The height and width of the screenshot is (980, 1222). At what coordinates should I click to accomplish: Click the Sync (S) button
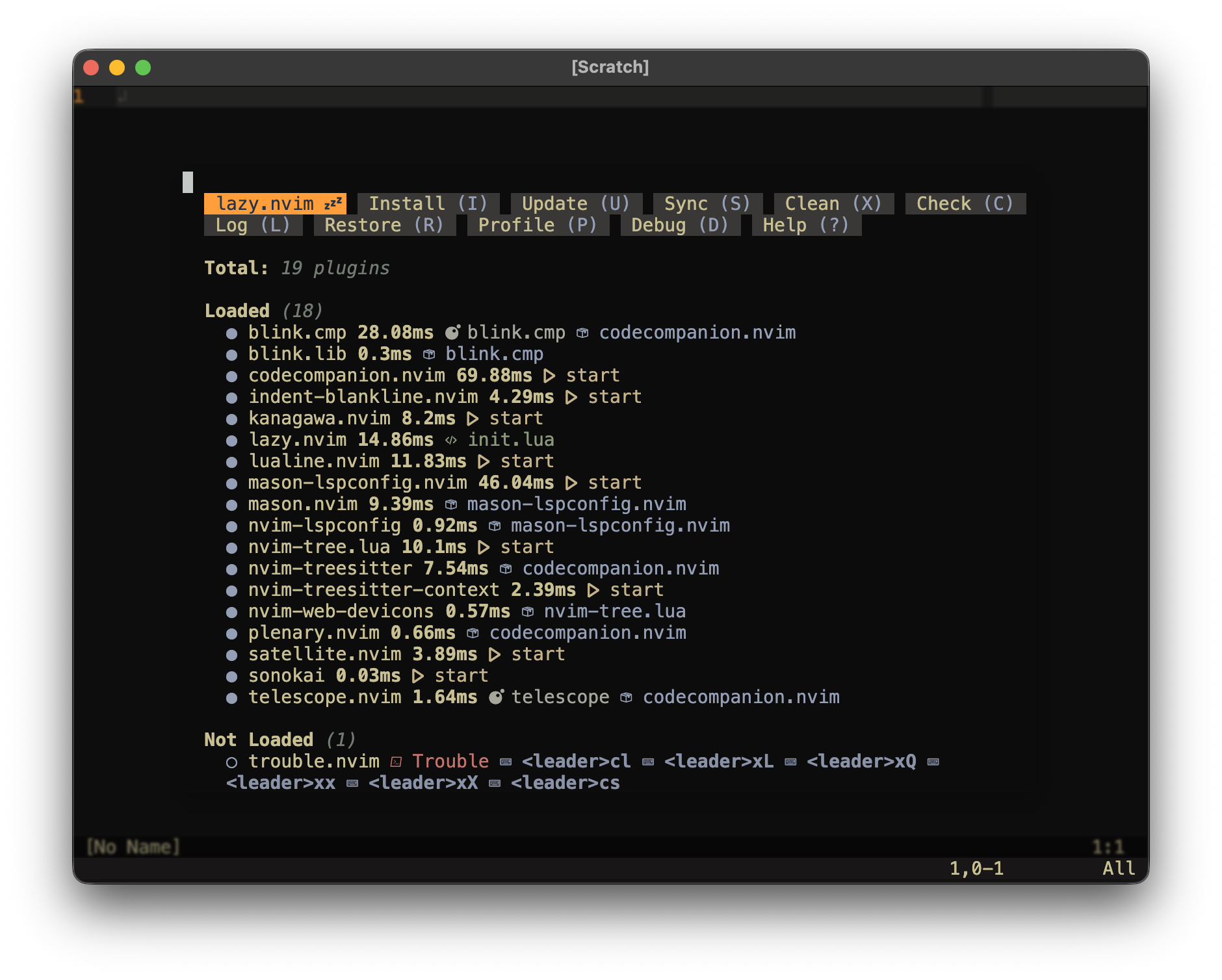707,204
